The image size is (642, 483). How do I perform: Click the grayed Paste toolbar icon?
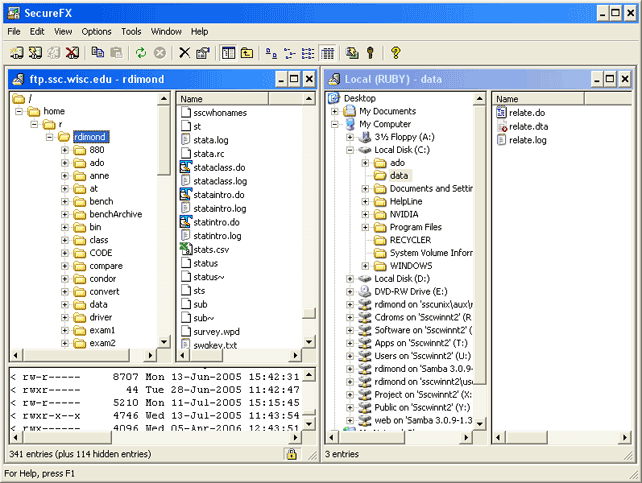click(117, 53)
